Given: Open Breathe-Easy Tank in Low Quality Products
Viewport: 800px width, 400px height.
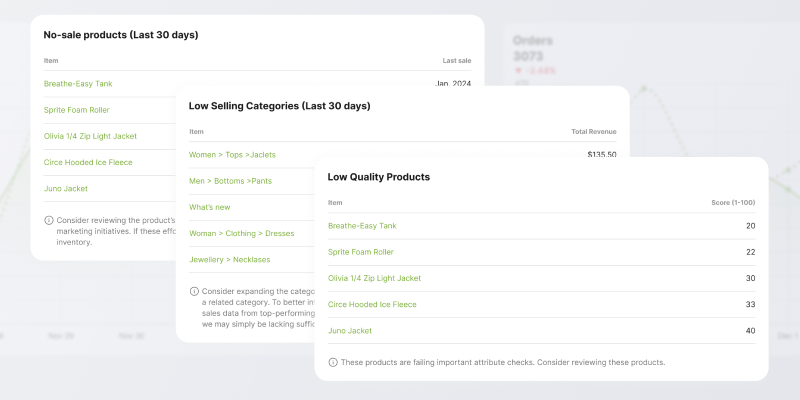Looking at the screenshot, I should (x=361, y=226).
